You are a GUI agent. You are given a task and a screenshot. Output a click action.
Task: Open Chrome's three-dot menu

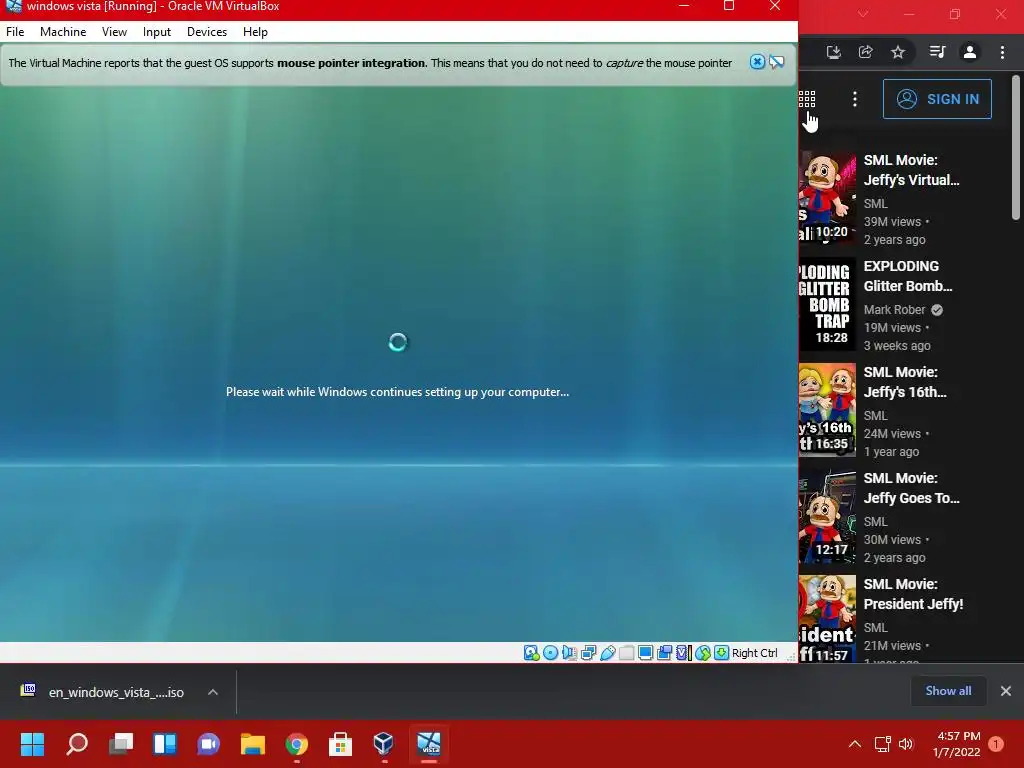[x=1002, y=52]
